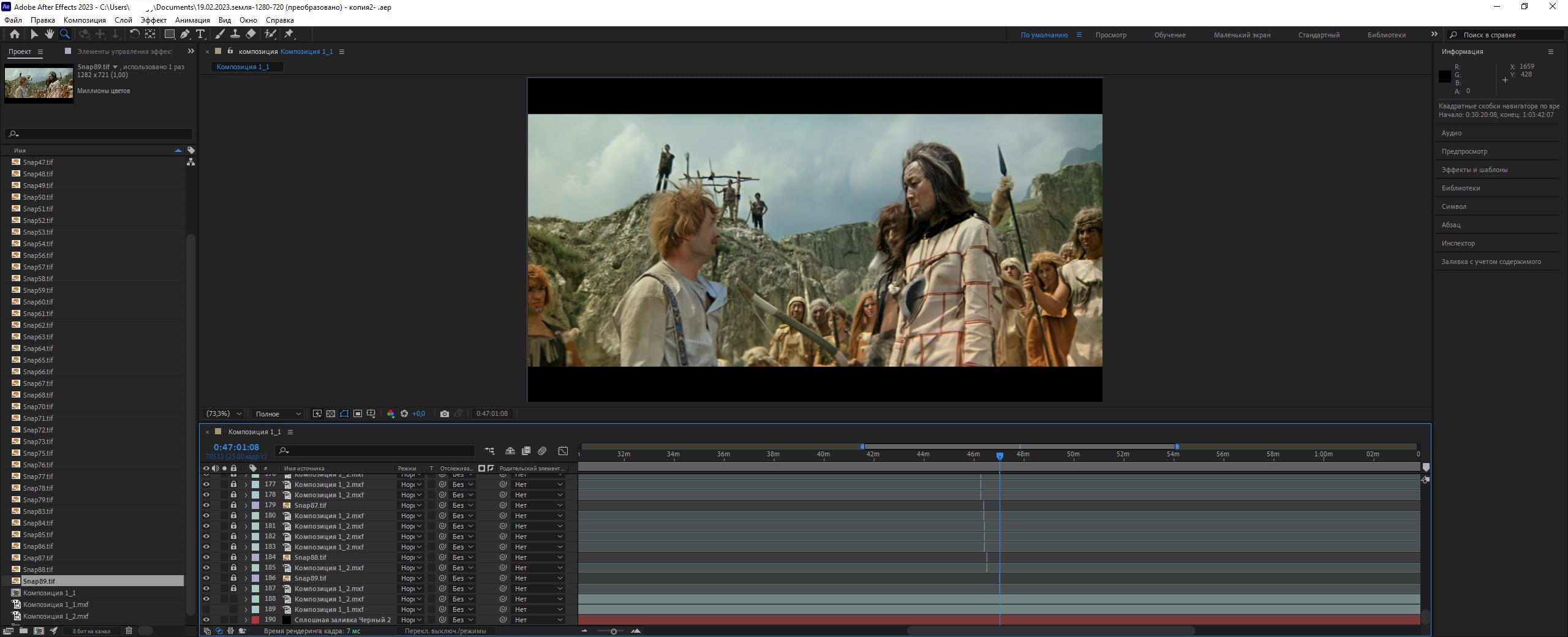Screen dimensions: 1568x637
Task: Open the Эффекты и шаблоны panel
Action: (1474, 170)
